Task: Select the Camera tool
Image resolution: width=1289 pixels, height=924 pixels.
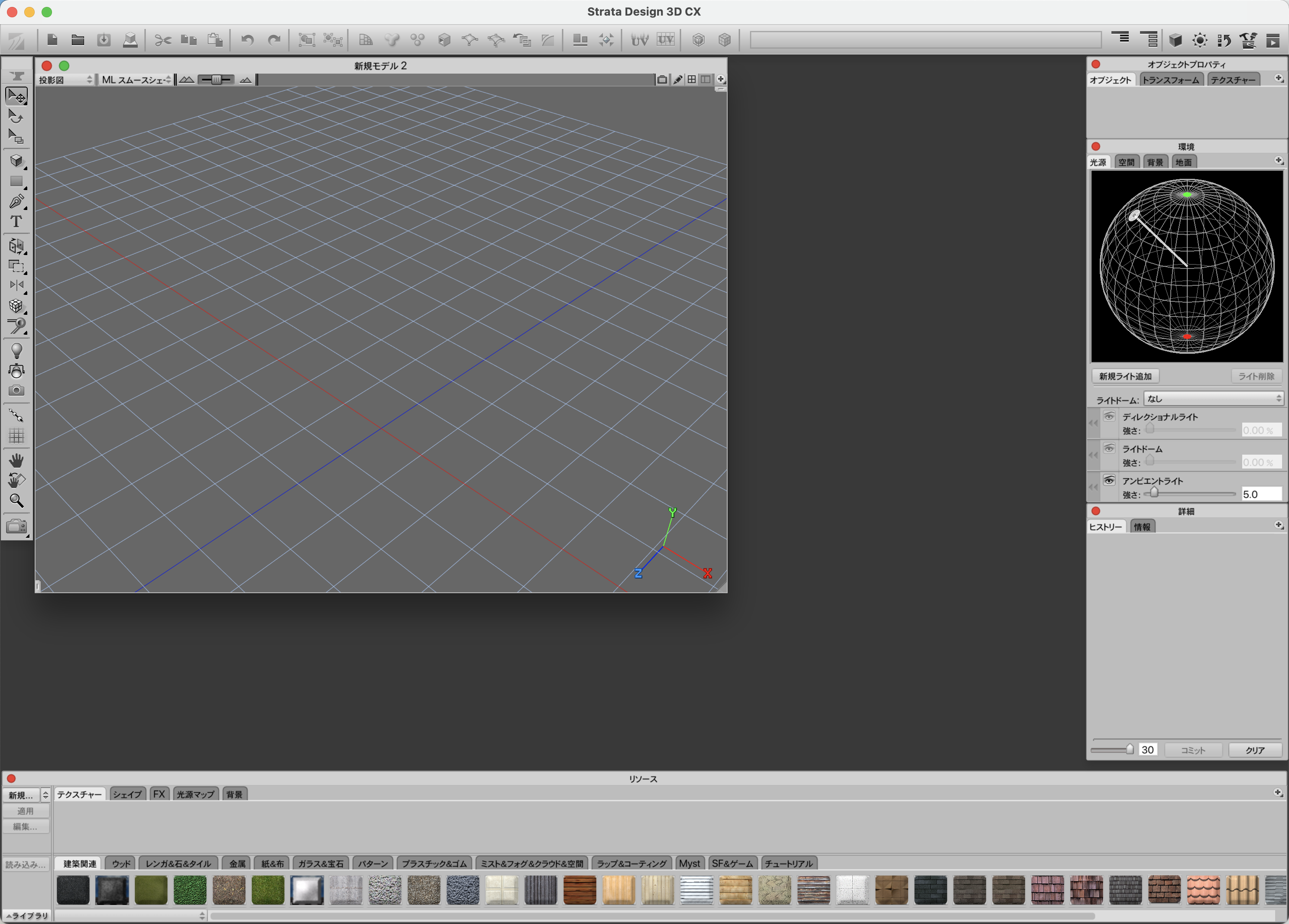Action: pyautogui.click(x=16, y=391)
